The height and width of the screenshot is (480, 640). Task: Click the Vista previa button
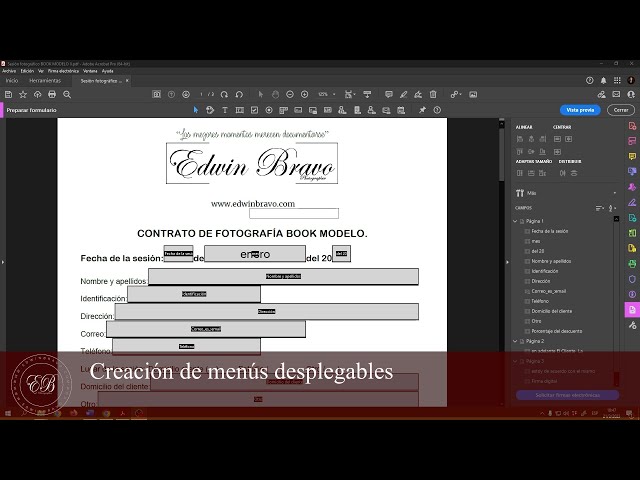[x=580, y=110]
